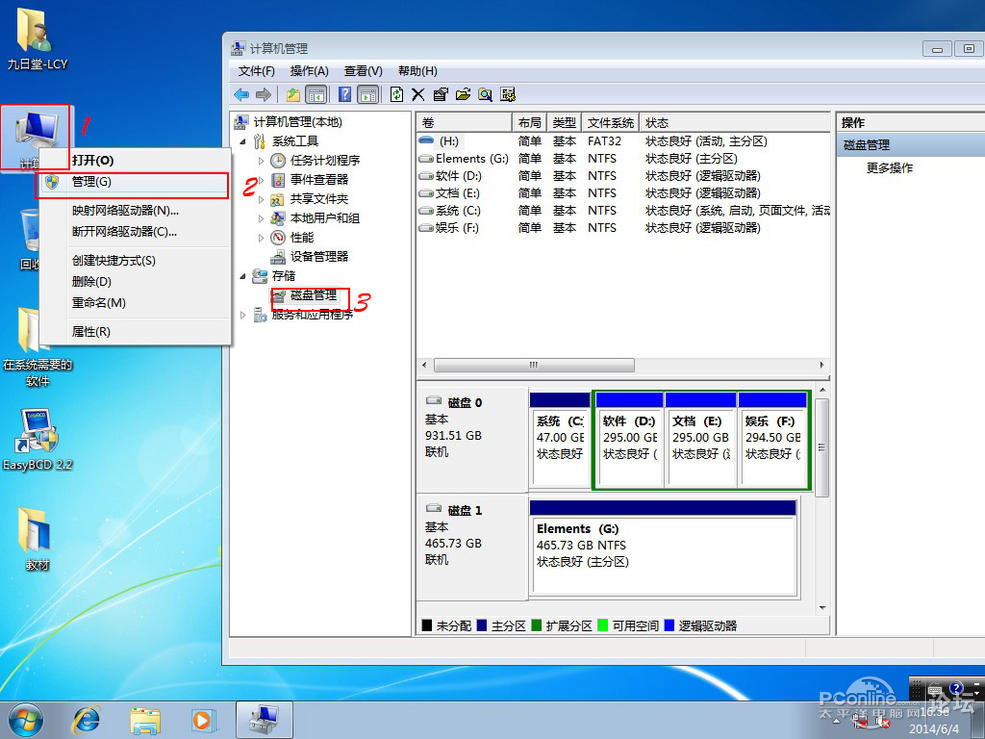
Task: Select 性能 in the tree
Action: 302,238
